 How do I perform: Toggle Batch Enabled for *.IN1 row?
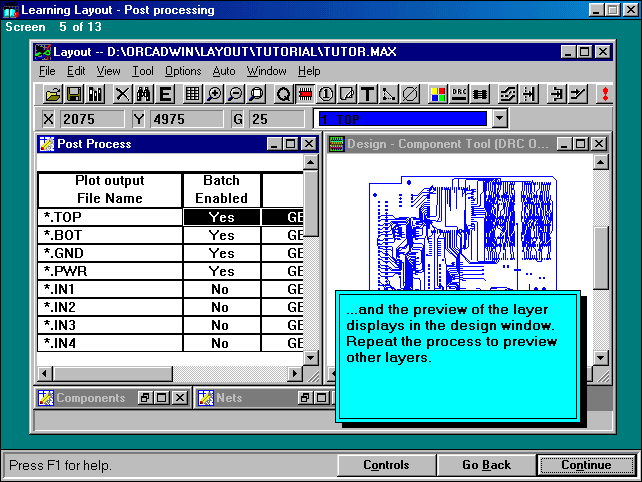[x=221, y=289]
